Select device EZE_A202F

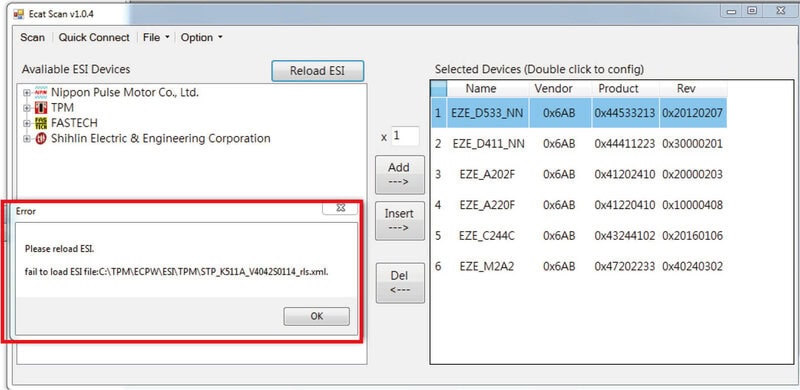tap(487, 175)
